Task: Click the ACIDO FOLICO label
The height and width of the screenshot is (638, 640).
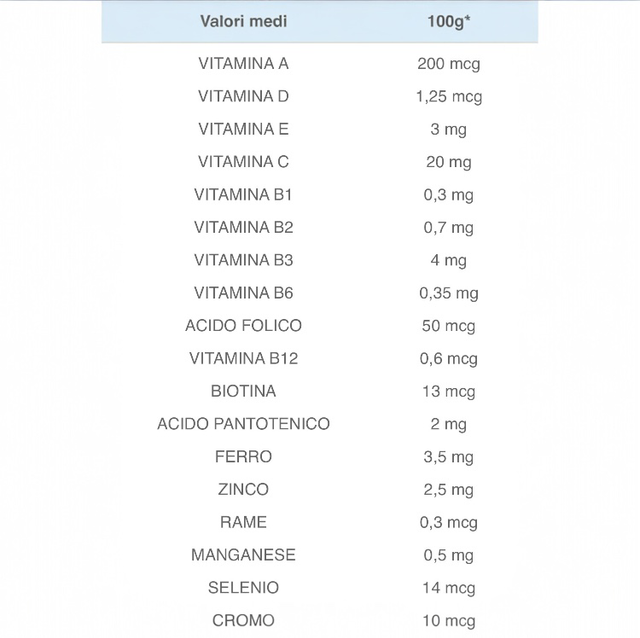Action: pyautogui.click(x=243, y=326)
